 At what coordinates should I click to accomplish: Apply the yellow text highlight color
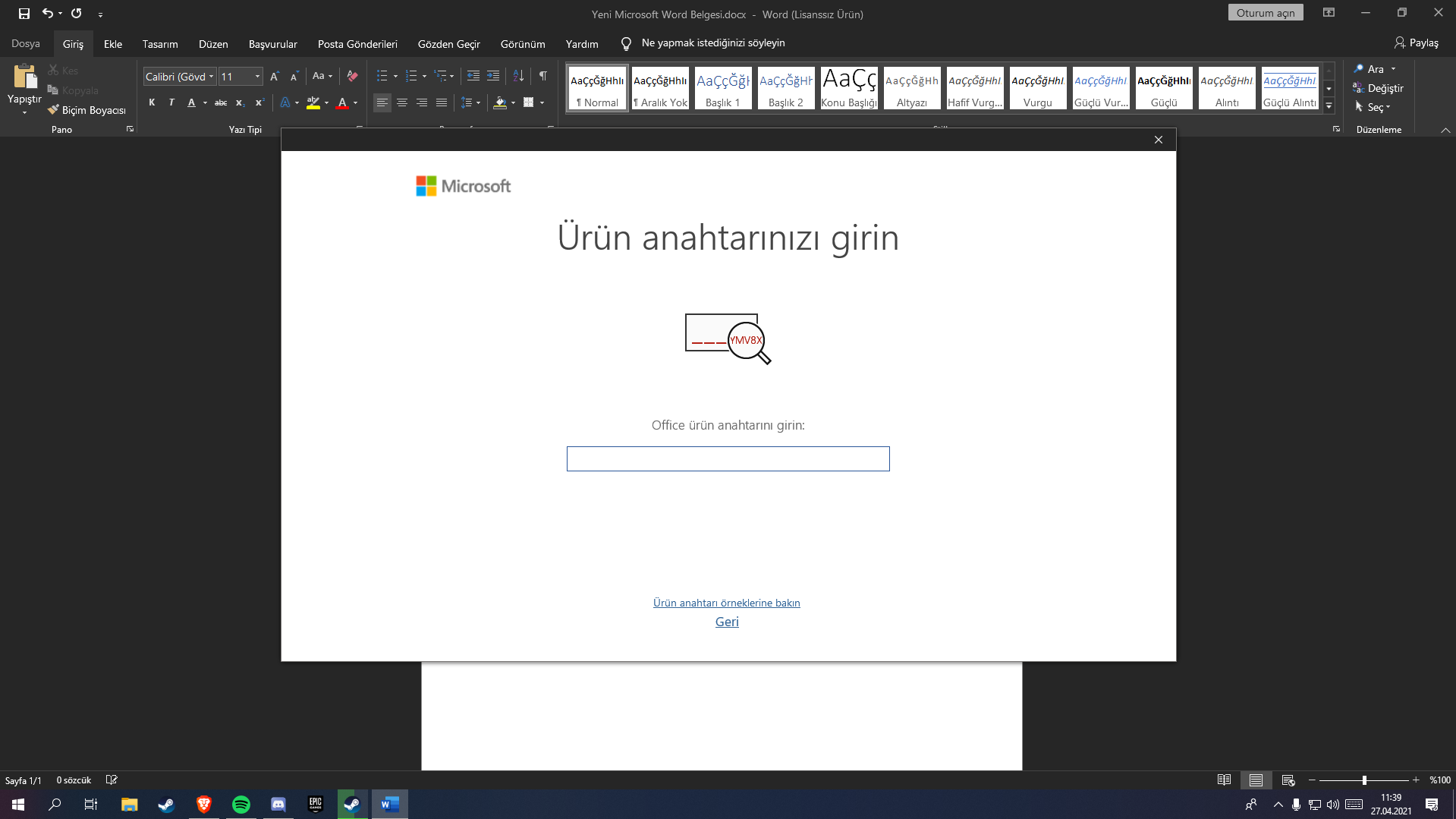tap(313, 102)
